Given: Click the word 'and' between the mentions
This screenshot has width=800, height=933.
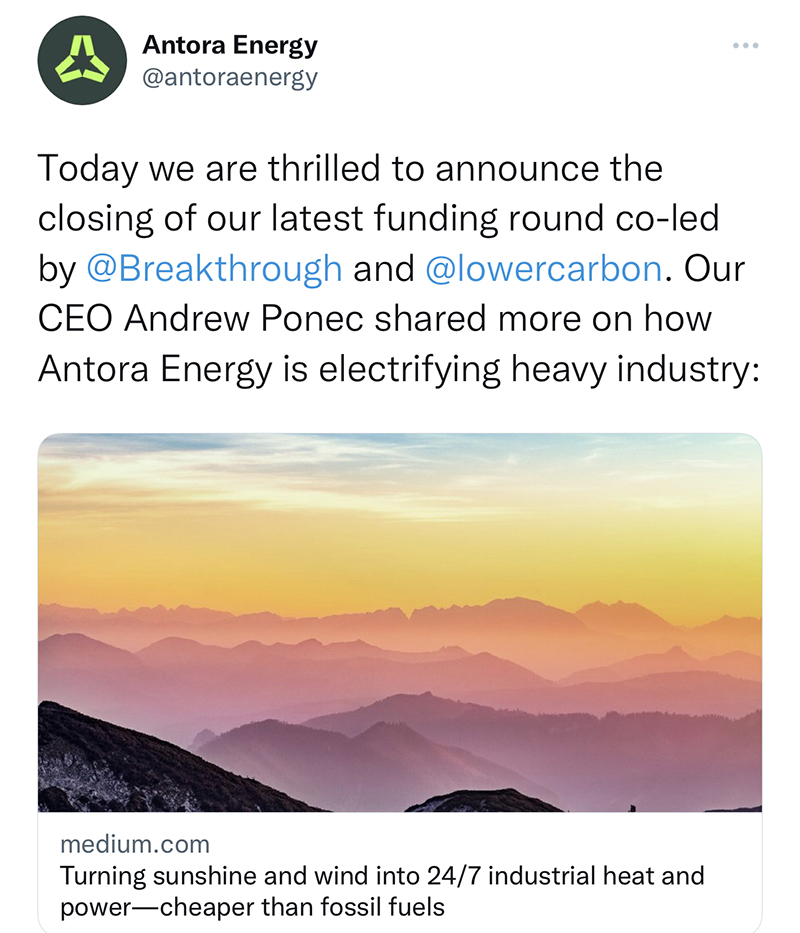Looking at the screenshot, I should [x=383, y=269].
